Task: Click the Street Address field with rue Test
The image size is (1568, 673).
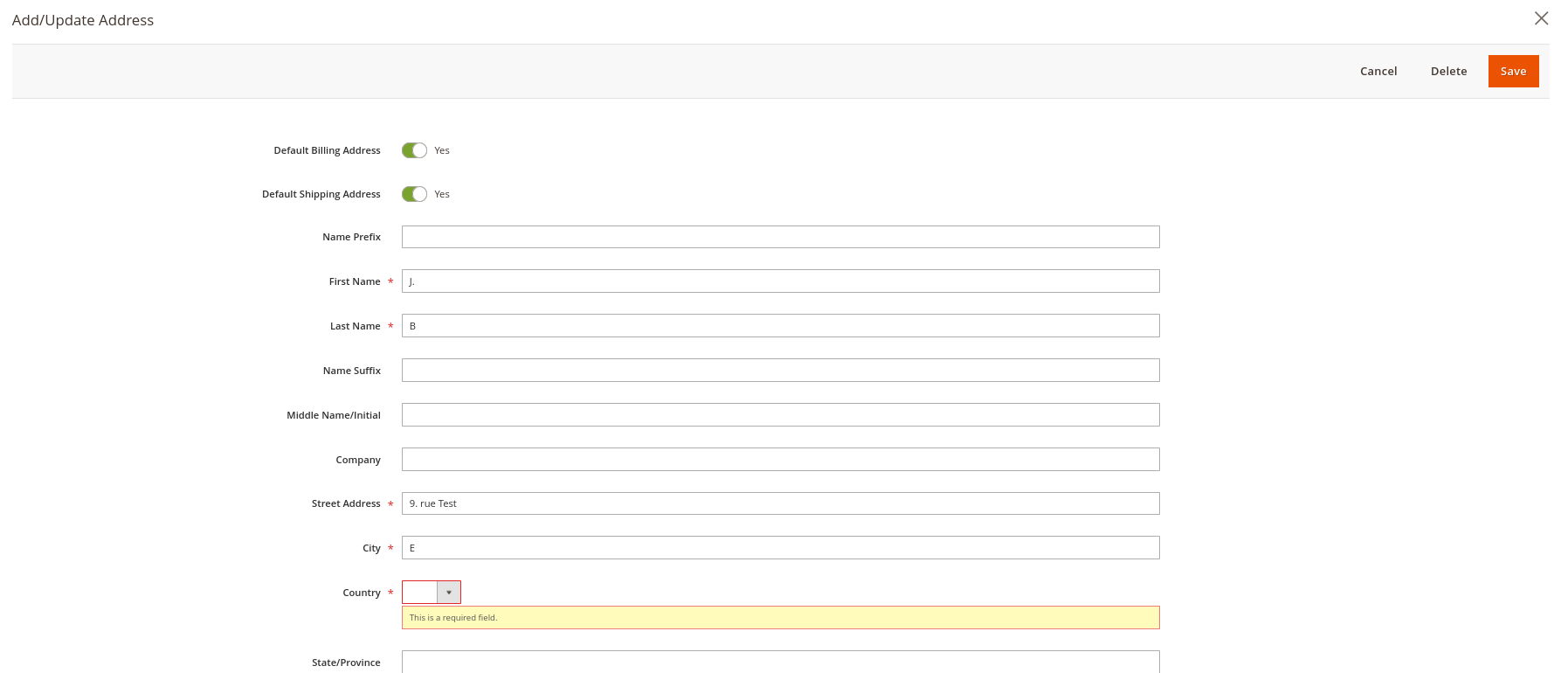Action: pyautogui.click(x=780, y=503)
